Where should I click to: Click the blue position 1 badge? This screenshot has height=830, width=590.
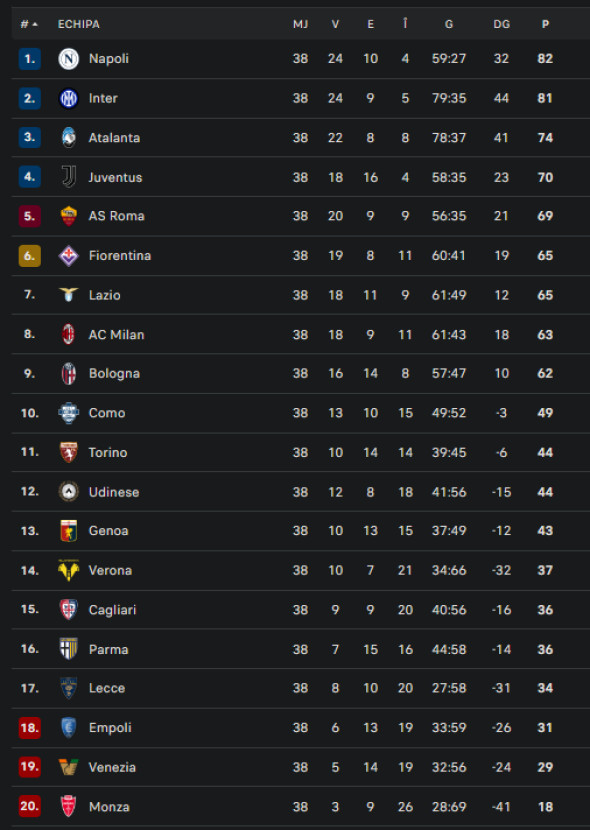click(x=30, y=59)
